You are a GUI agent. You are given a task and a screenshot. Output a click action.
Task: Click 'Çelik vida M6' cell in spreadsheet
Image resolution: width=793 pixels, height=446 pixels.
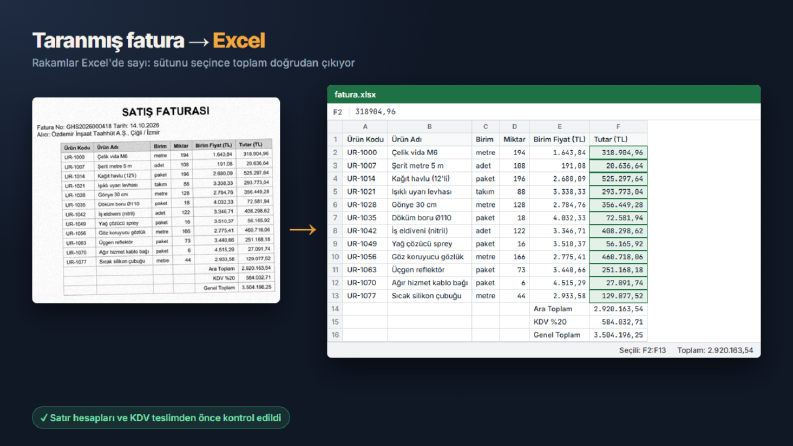pyautogui.click(x=429, y=152)
